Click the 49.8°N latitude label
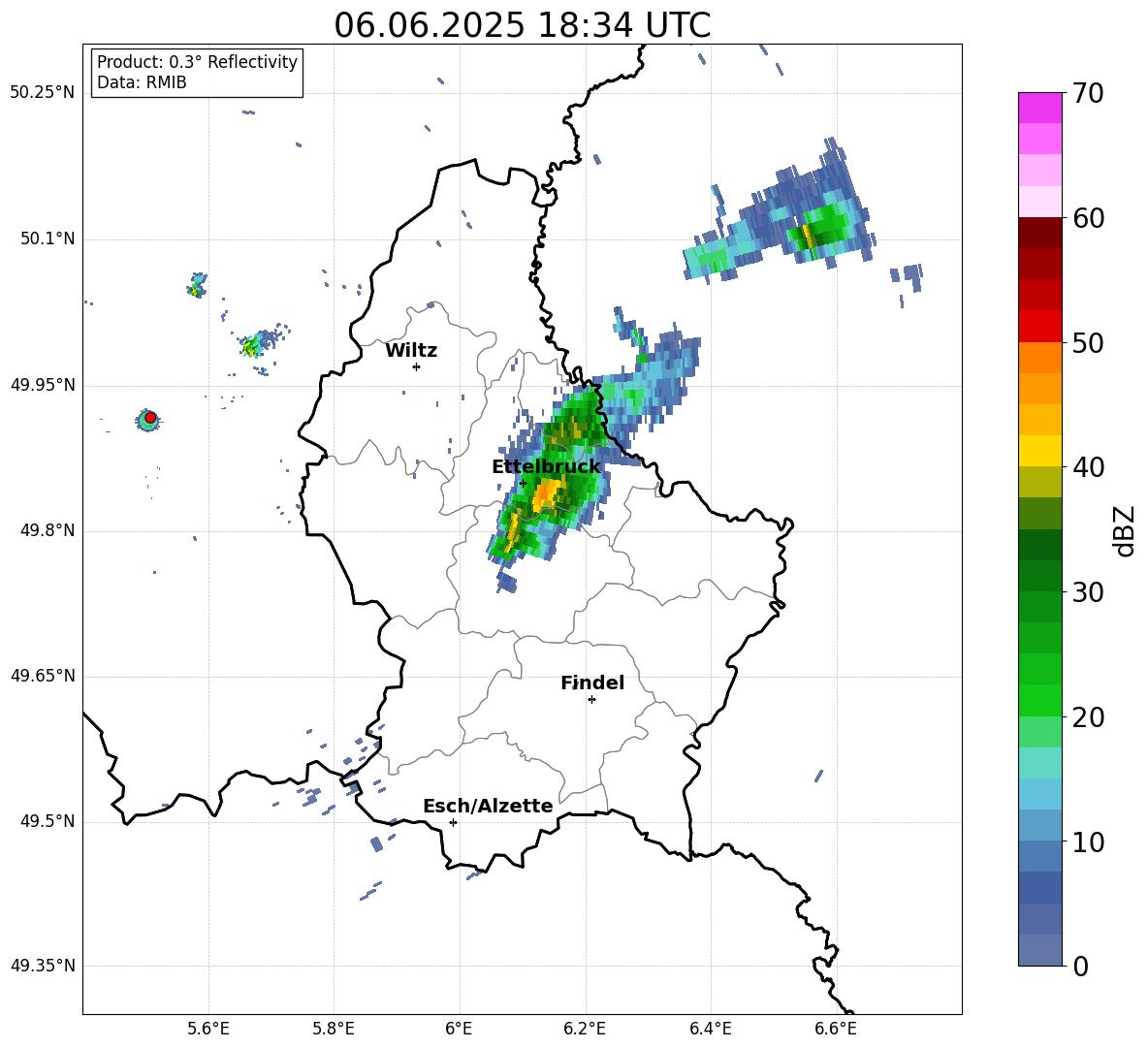Image resolution: width=1148 pixels, height=1048 pixels. (x=48, y=530)
